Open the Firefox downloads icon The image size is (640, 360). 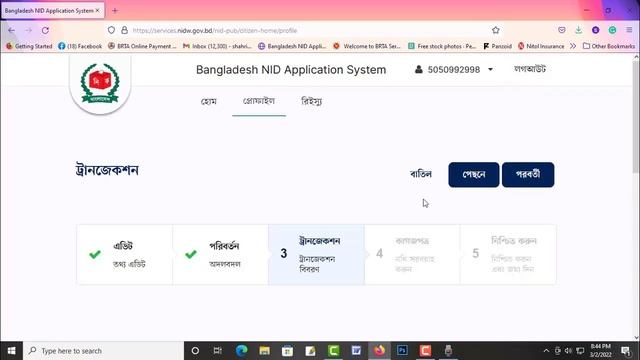(x=578, y=30)
